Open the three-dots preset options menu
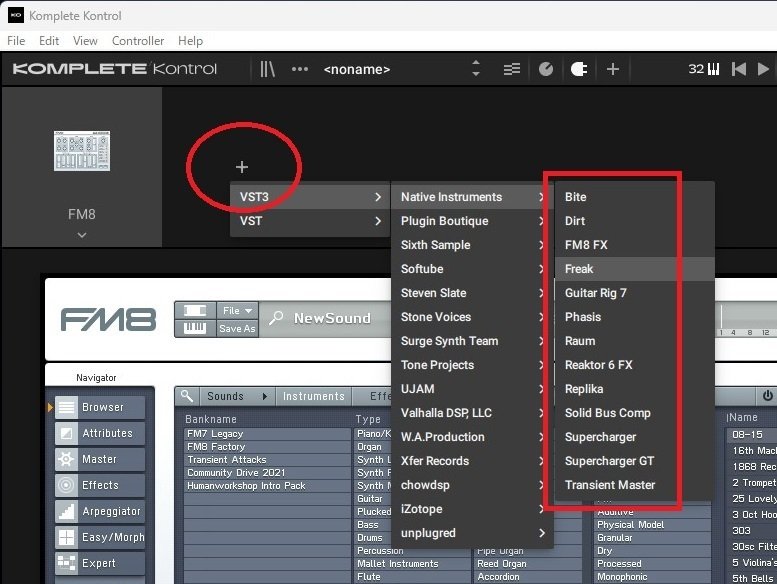The height and width of the screenshot is (584, 777). [300, 69]
